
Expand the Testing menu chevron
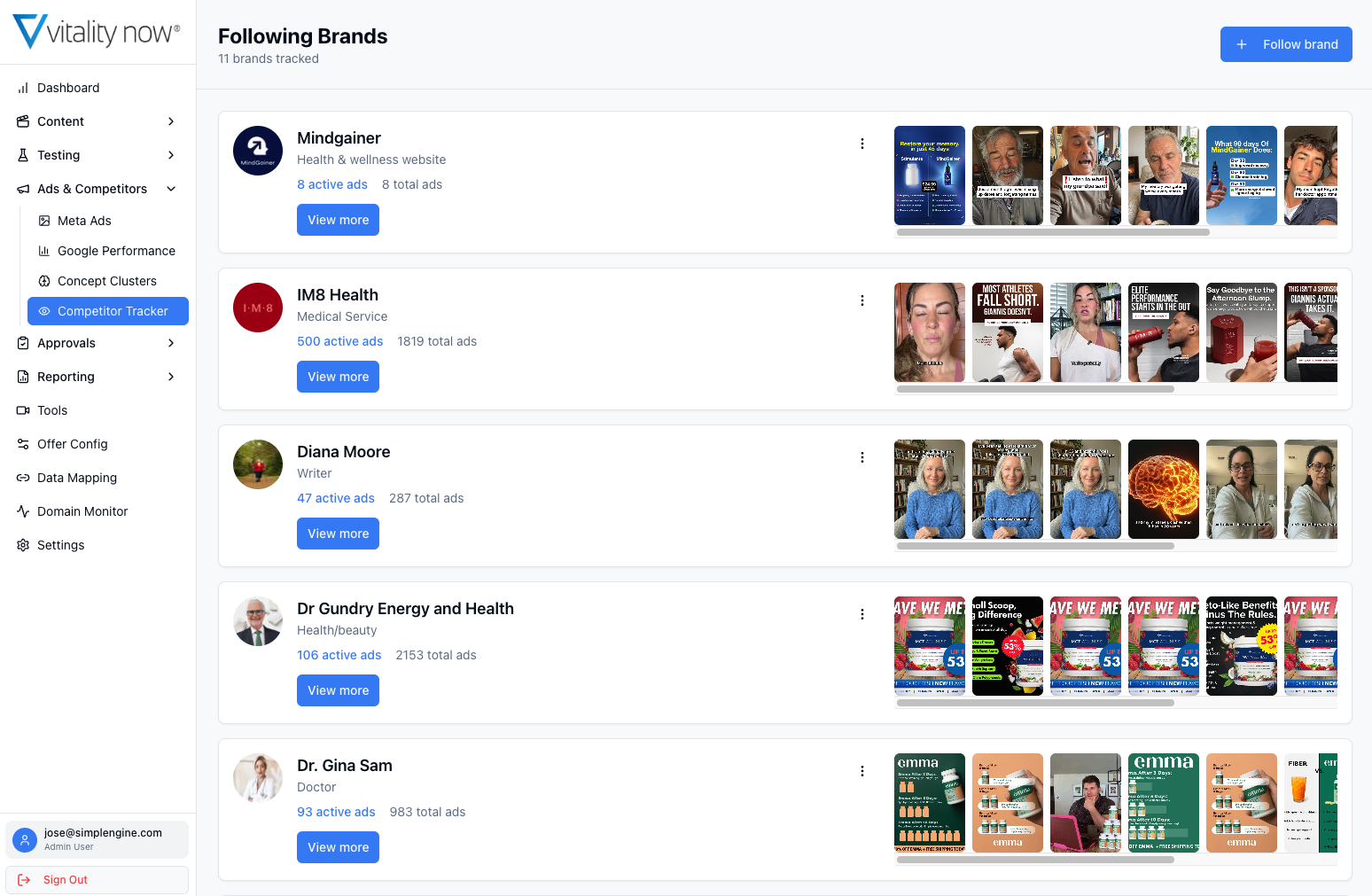point(171,155)
